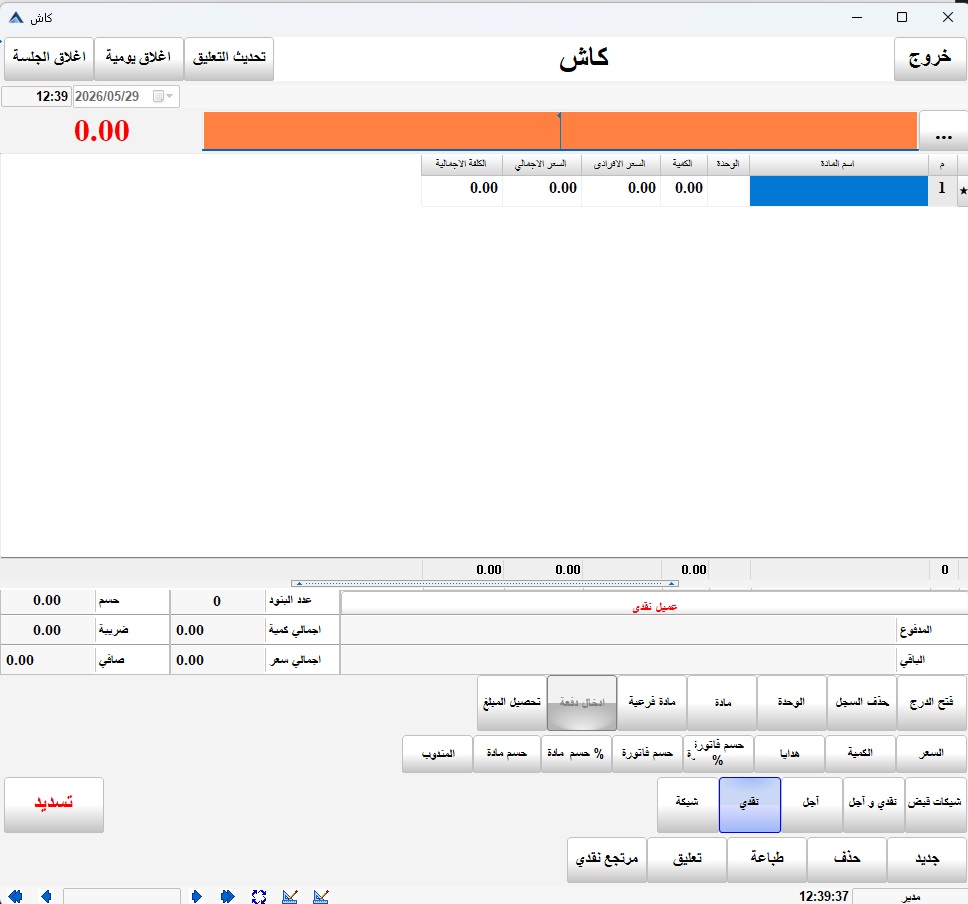Click the حسم فاتورة % button
This screenshot has height=904, width=968.
pyautogui.click(x=718, y=754)
